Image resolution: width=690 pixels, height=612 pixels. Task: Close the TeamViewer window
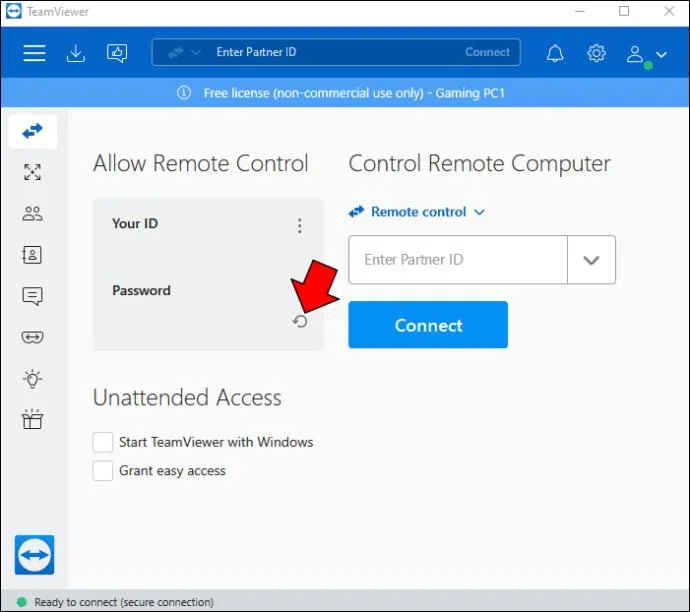[669, 11]
